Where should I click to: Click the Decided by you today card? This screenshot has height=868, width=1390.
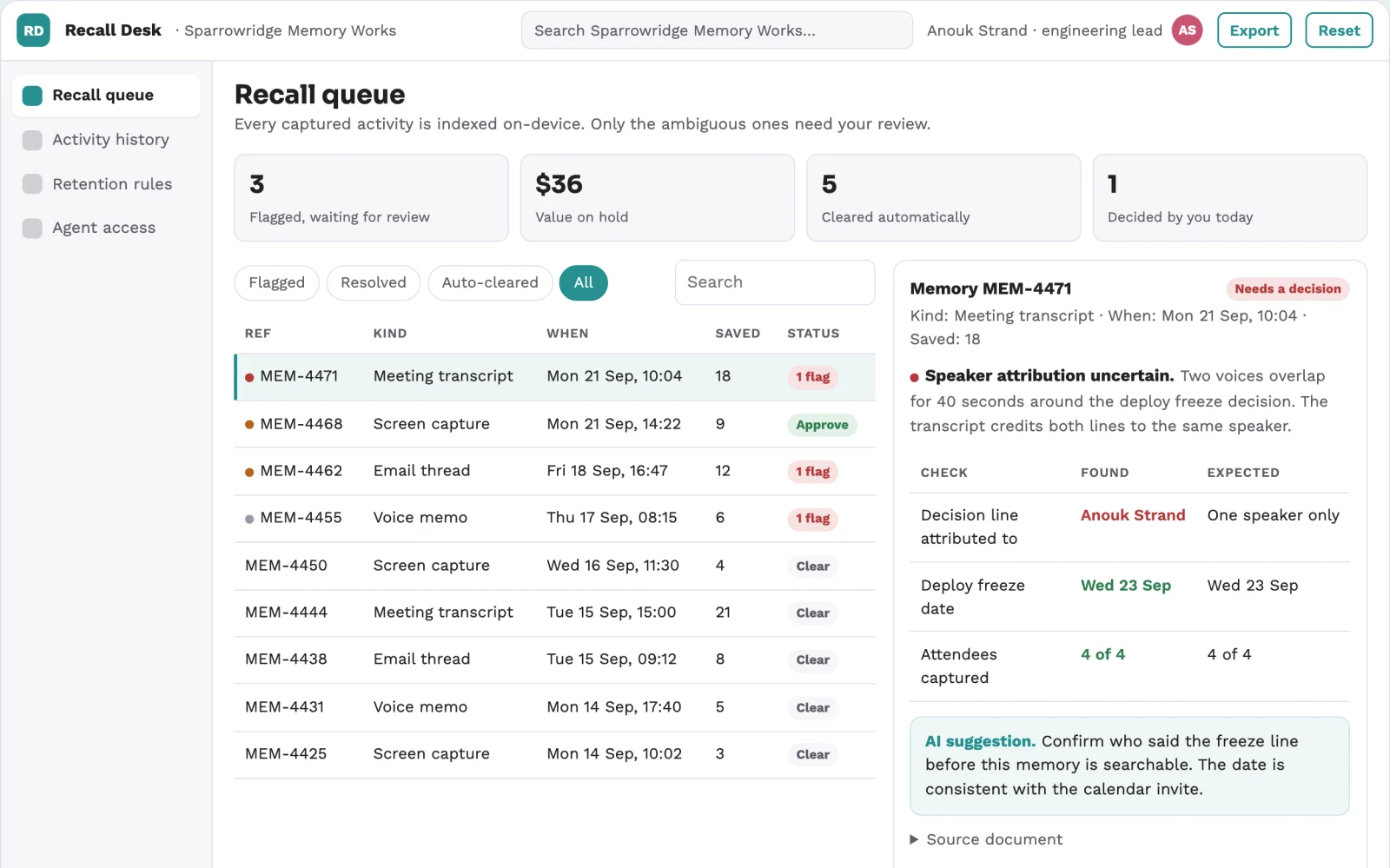(x=1229, y=198)
